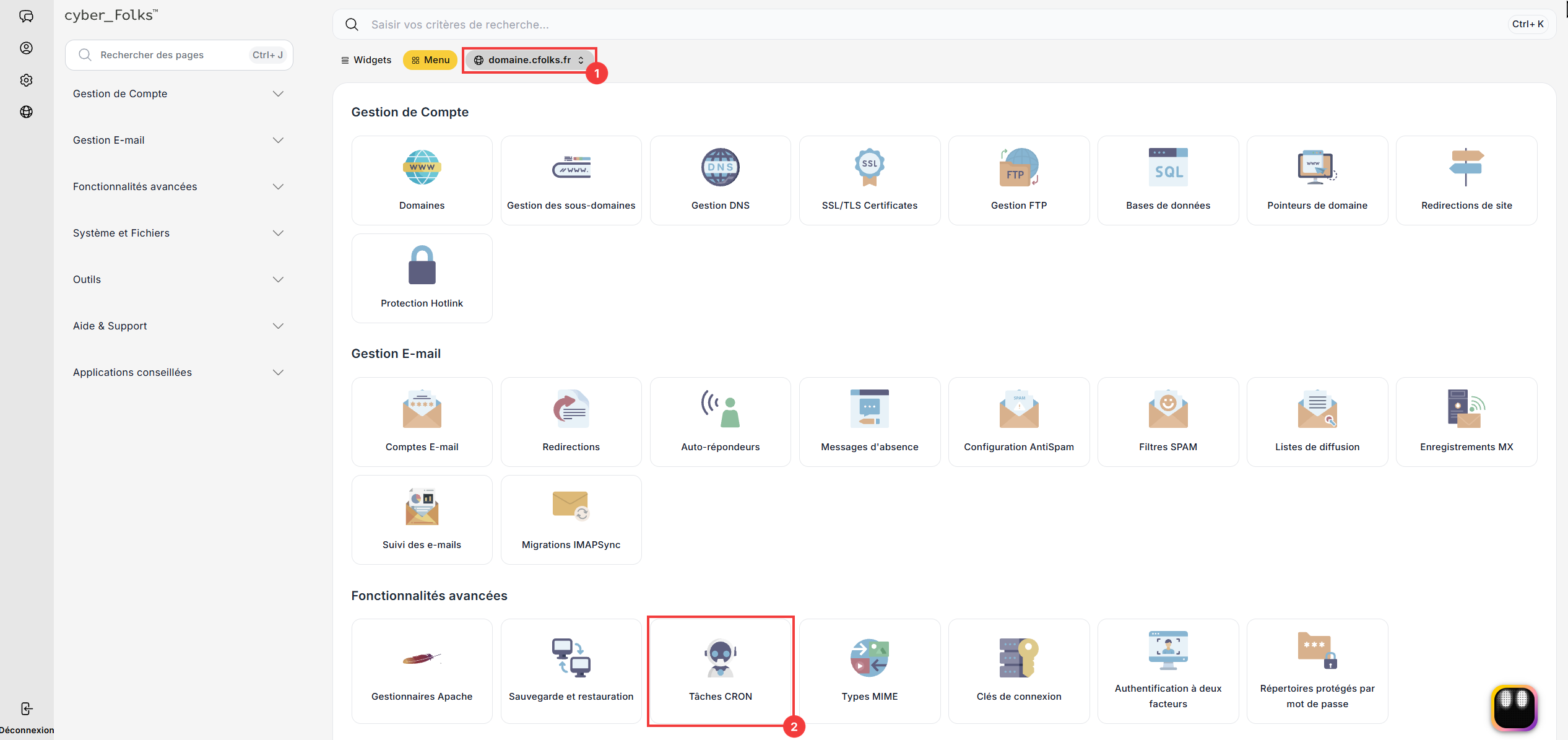Open Enregistrements MX tile
Image resolution: width=1568 pixels, height=740 pixels.
tap(1466, 422)
